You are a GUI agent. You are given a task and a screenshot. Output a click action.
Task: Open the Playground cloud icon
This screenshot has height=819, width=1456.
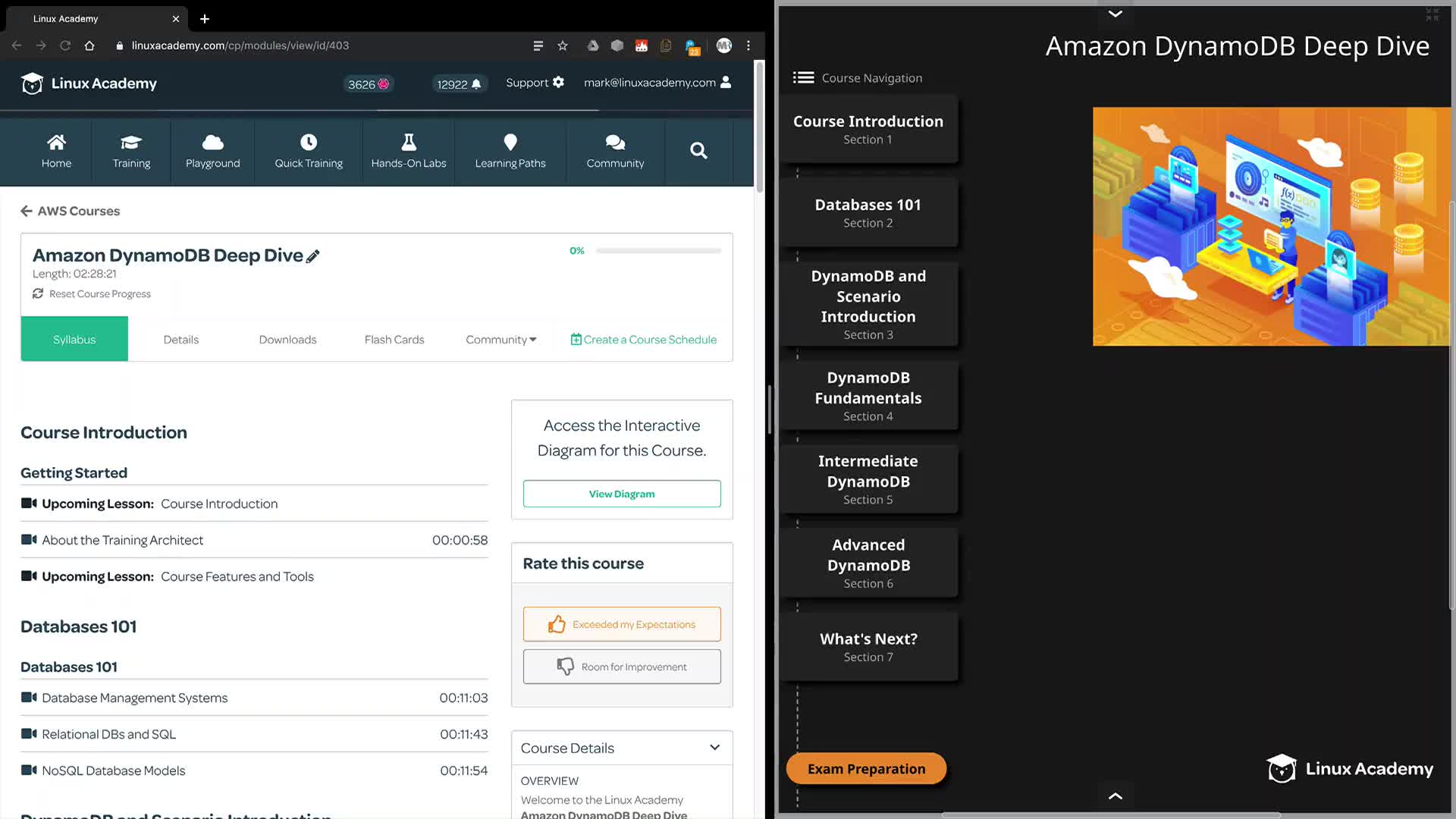(212, 143)
